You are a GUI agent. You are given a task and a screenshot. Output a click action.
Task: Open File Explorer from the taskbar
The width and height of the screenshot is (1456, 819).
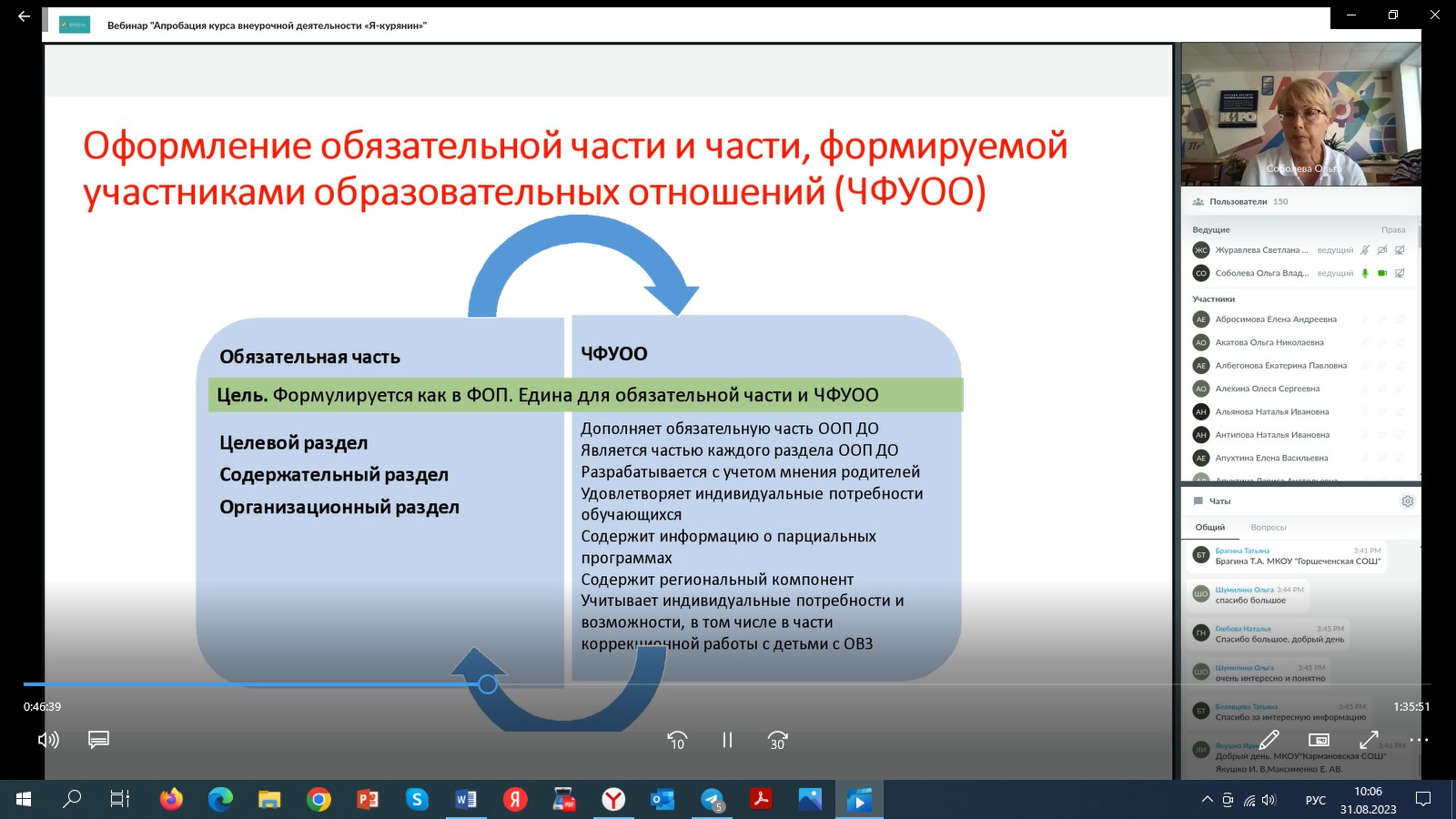269,800
